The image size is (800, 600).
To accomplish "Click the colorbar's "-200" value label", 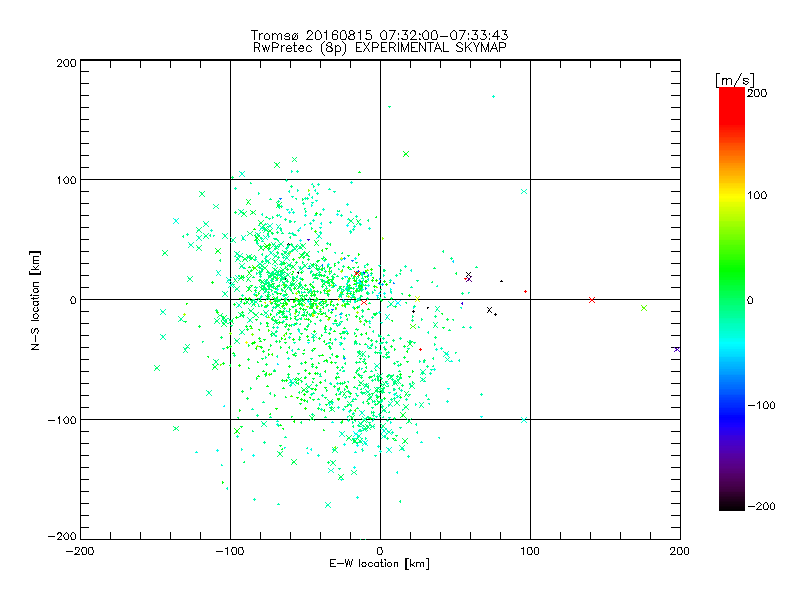I will click(761, 506).
